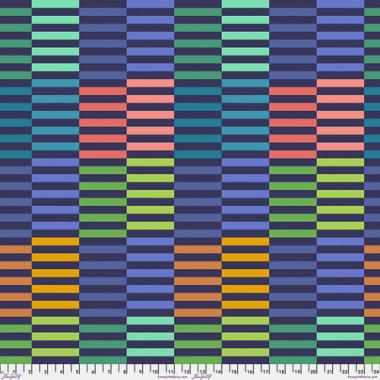Click the ruler mark labeled 14
The height and width of the screenshot is (380, 380).
218,372
